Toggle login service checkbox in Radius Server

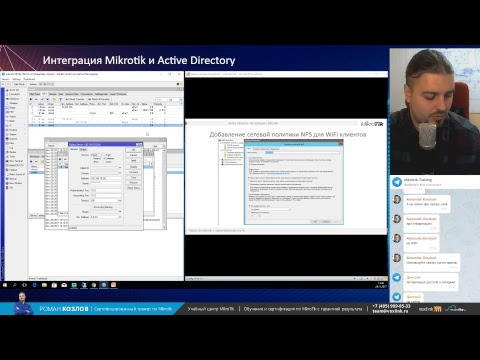(104, 155)
